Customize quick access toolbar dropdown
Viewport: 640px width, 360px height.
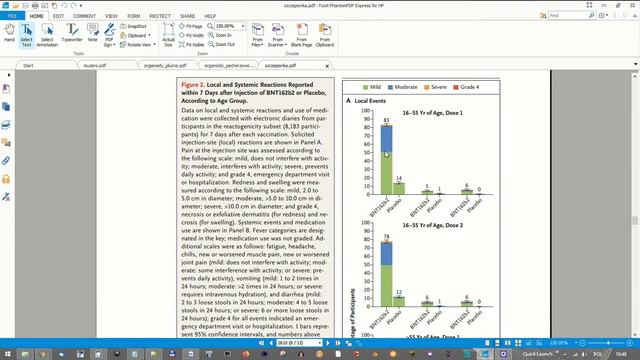pyautogui.click(x=81, y=6)
